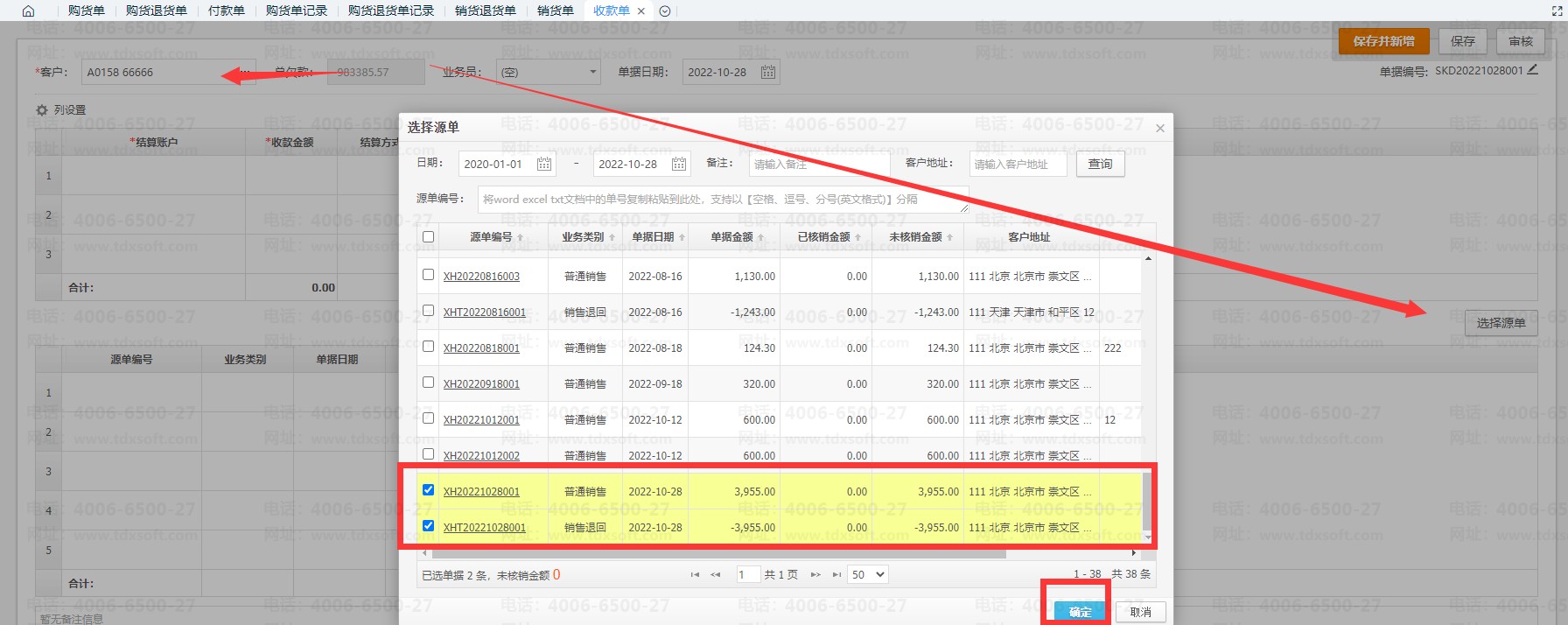Viewport: 1568px width, 625px height.
Task: Click the dialog's horizontal scrollbar
Action: tap(717, 553)
